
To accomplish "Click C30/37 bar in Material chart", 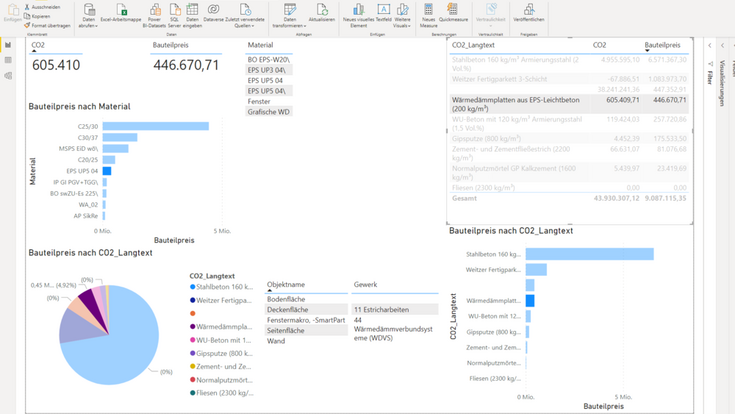I will (120, 137).
